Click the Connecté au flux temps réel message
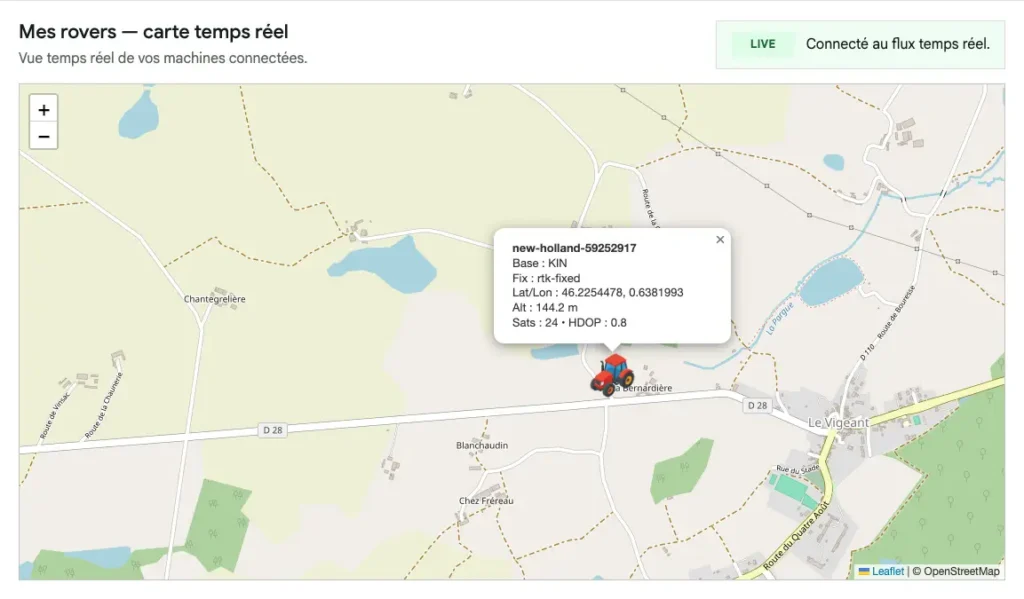The width and height of the screenshot is (1024, 599). point(897,44)
